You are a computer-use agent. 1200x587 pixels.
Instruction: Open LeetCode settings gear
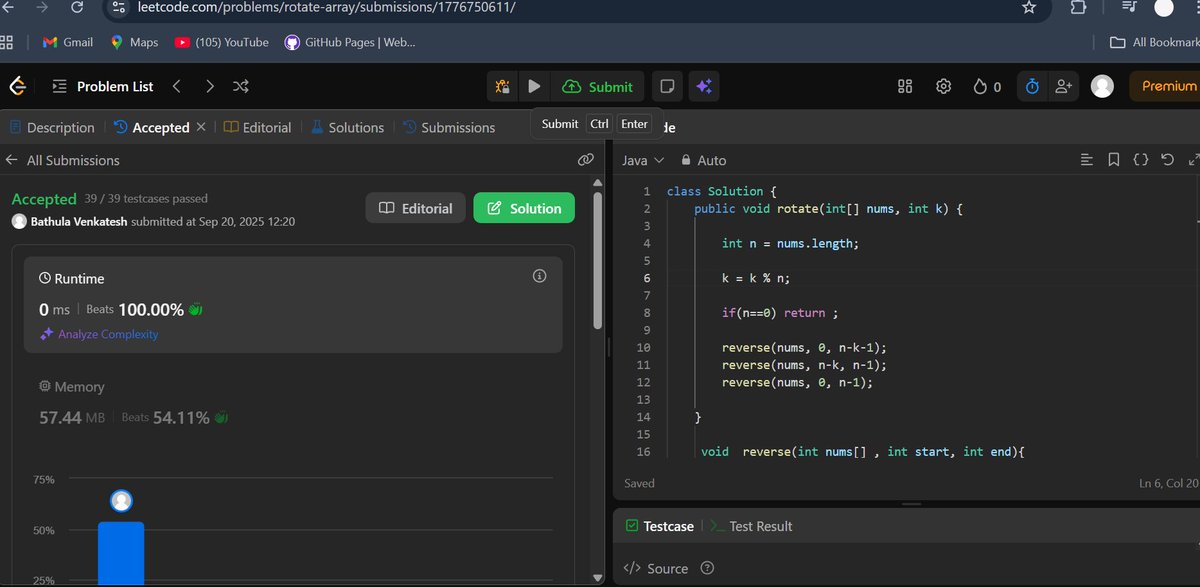point(943,87)
